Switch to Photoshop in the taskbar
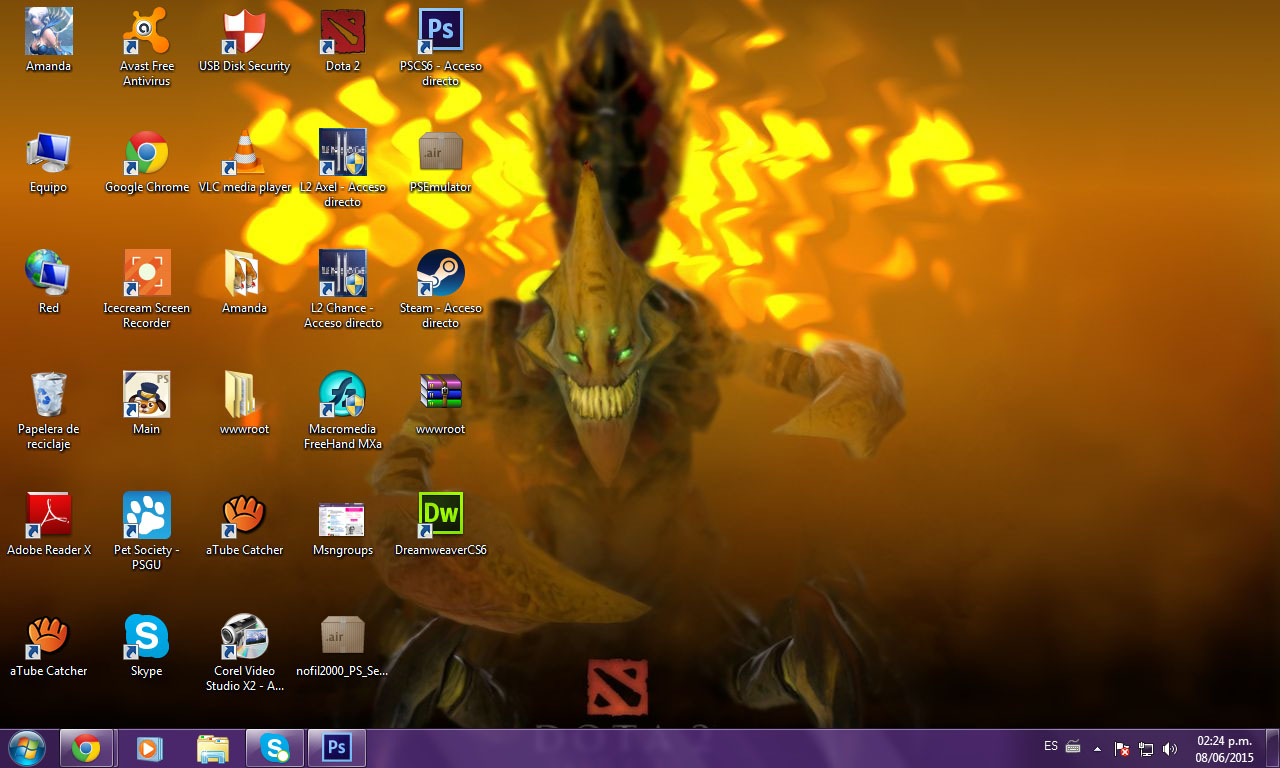This screenshot has width=1280, height=768. click(337, 748)
